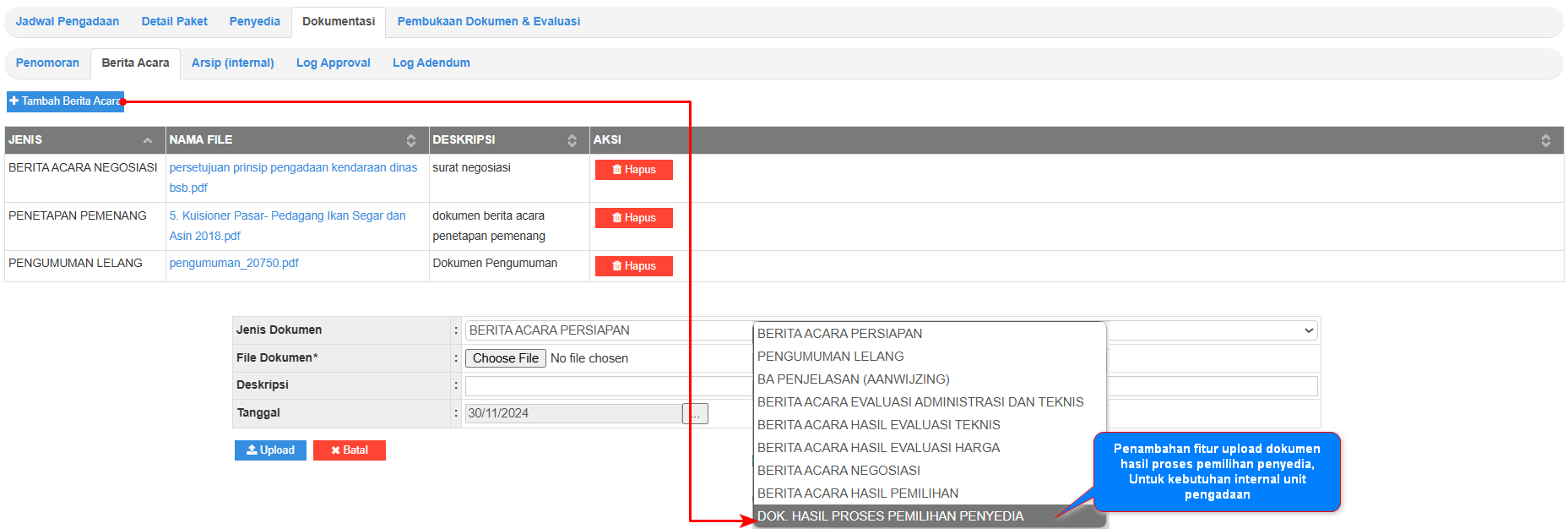This screenshot has height=529, width=1568.
Task: Delete Penetapan Pemenang row with Hapus
Action: tap(633, 218)
